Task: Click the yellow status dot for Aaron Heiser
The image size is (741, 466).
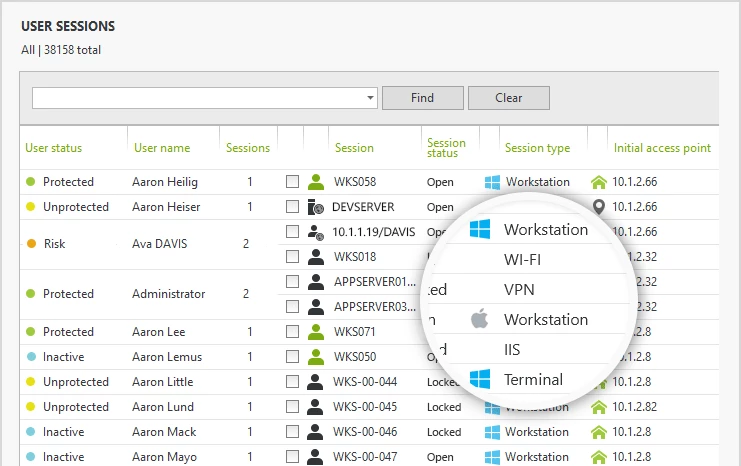Action: click(30, 207)
